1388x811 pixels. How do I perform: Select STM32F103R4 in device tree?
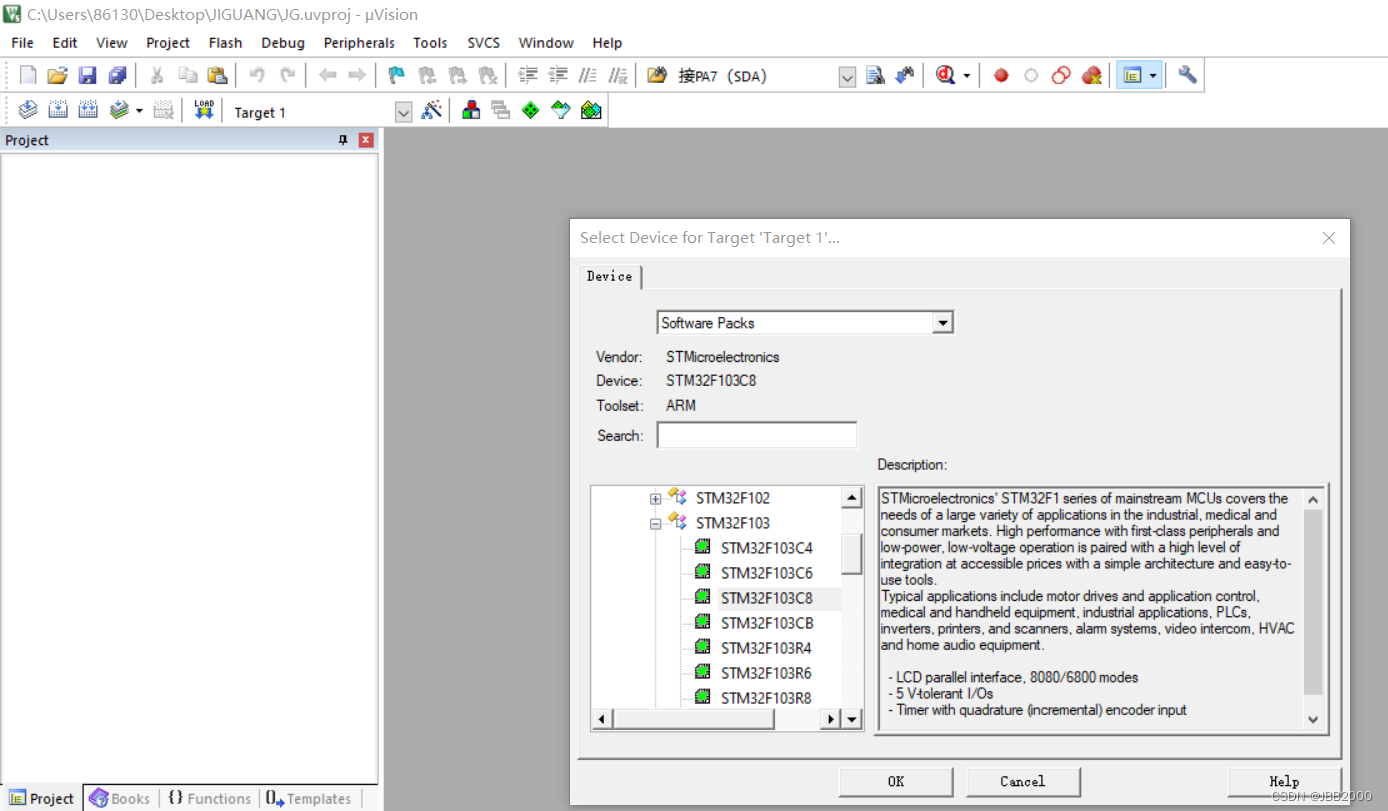click(767, 648)
